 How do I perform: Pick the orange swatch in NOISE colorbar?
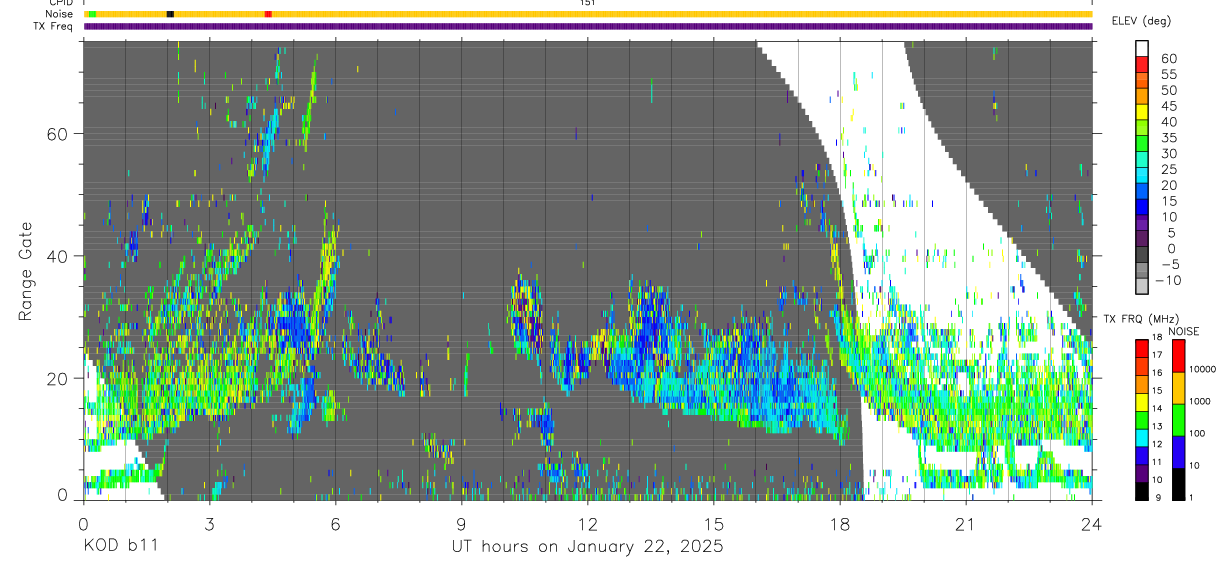(x=1178, y=387)
